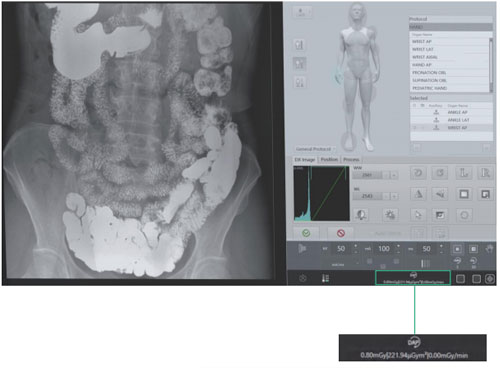Switch to the DX Image tab
The image size is (500, 368).
(x=305, y=160)
